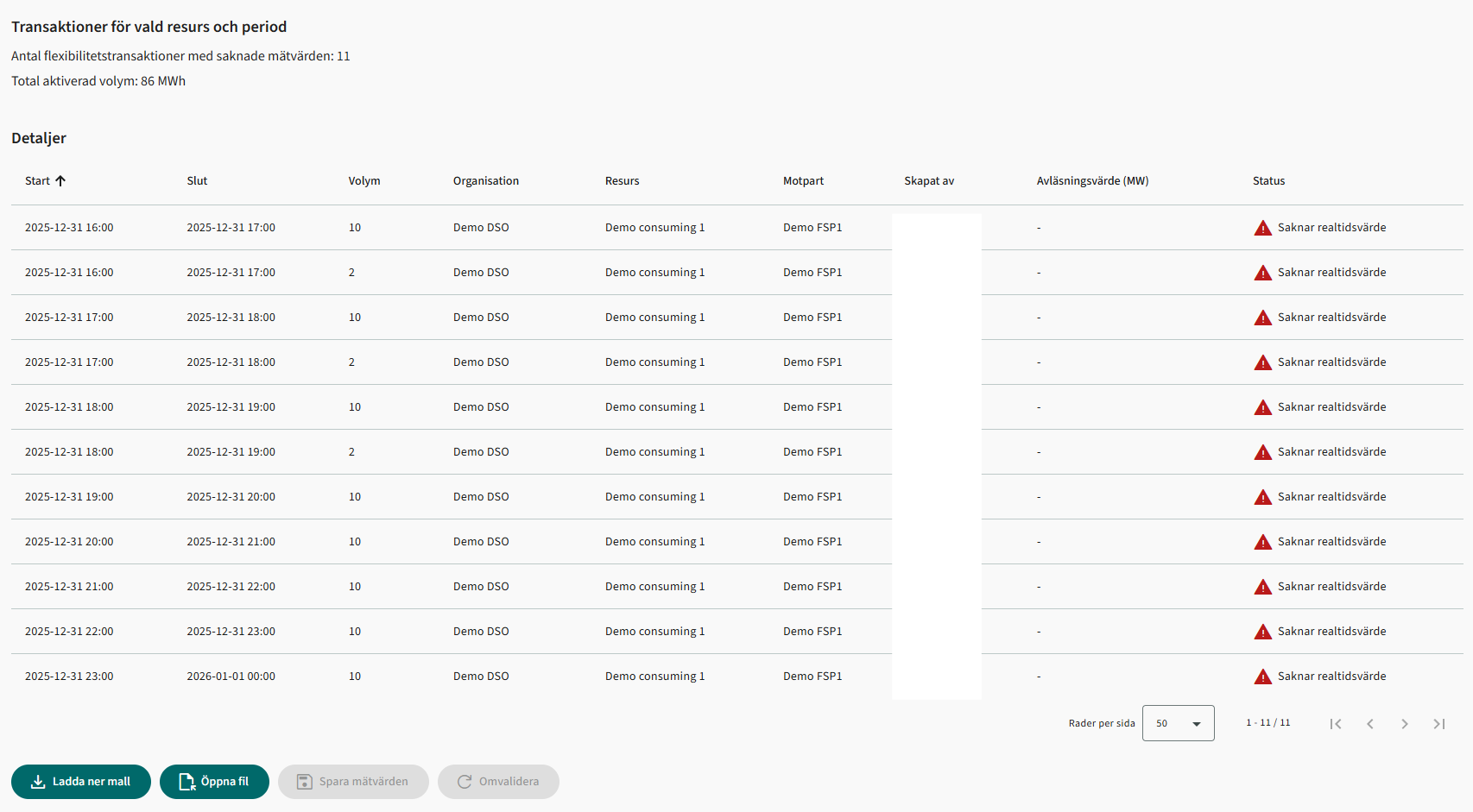Go to the next page arrow
Screen dimensions: 1473x812
pyautogui.click(x=1405, y=724)
